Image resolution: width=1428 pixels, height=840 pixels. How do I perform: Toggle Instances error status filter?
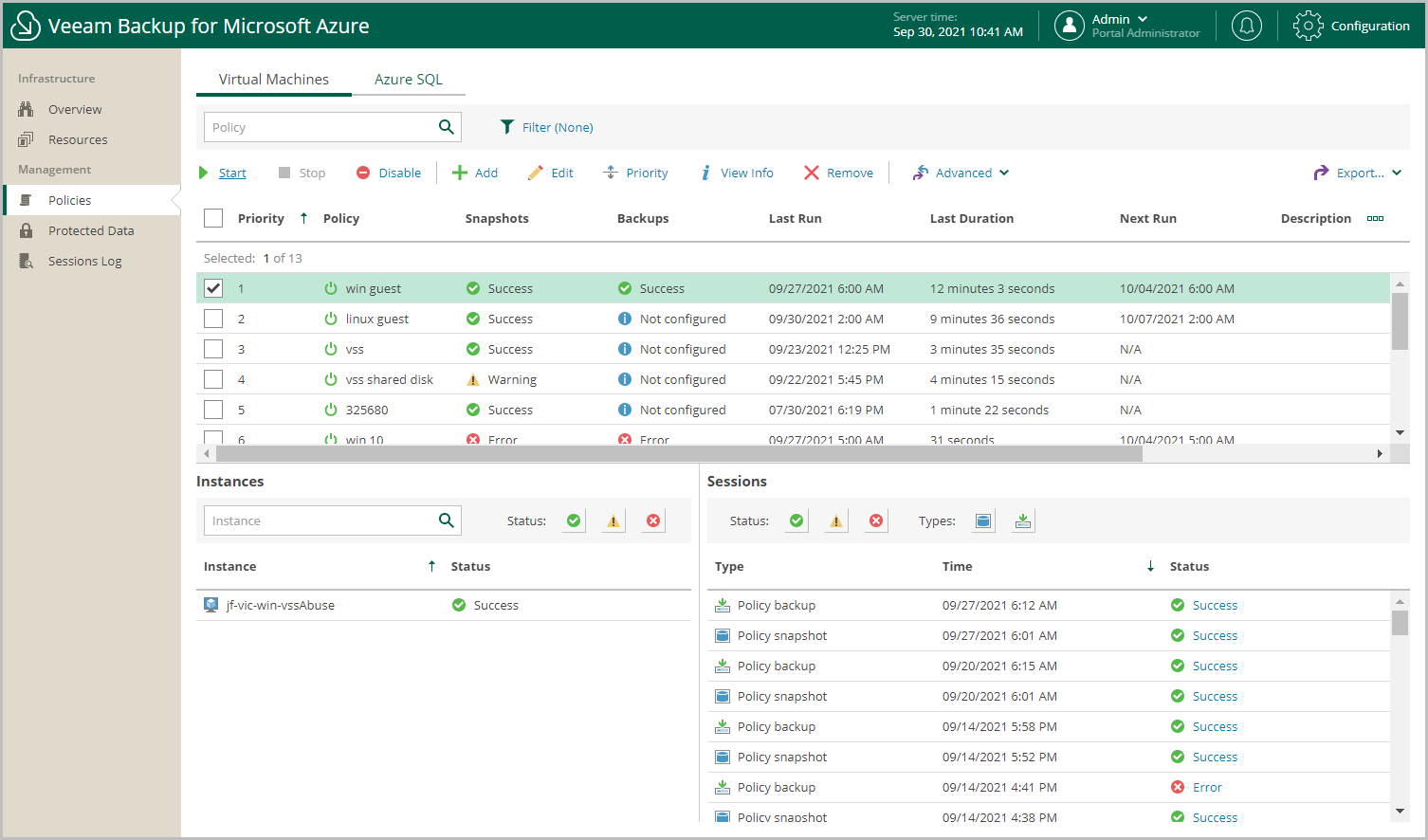[x=653, y=520]
